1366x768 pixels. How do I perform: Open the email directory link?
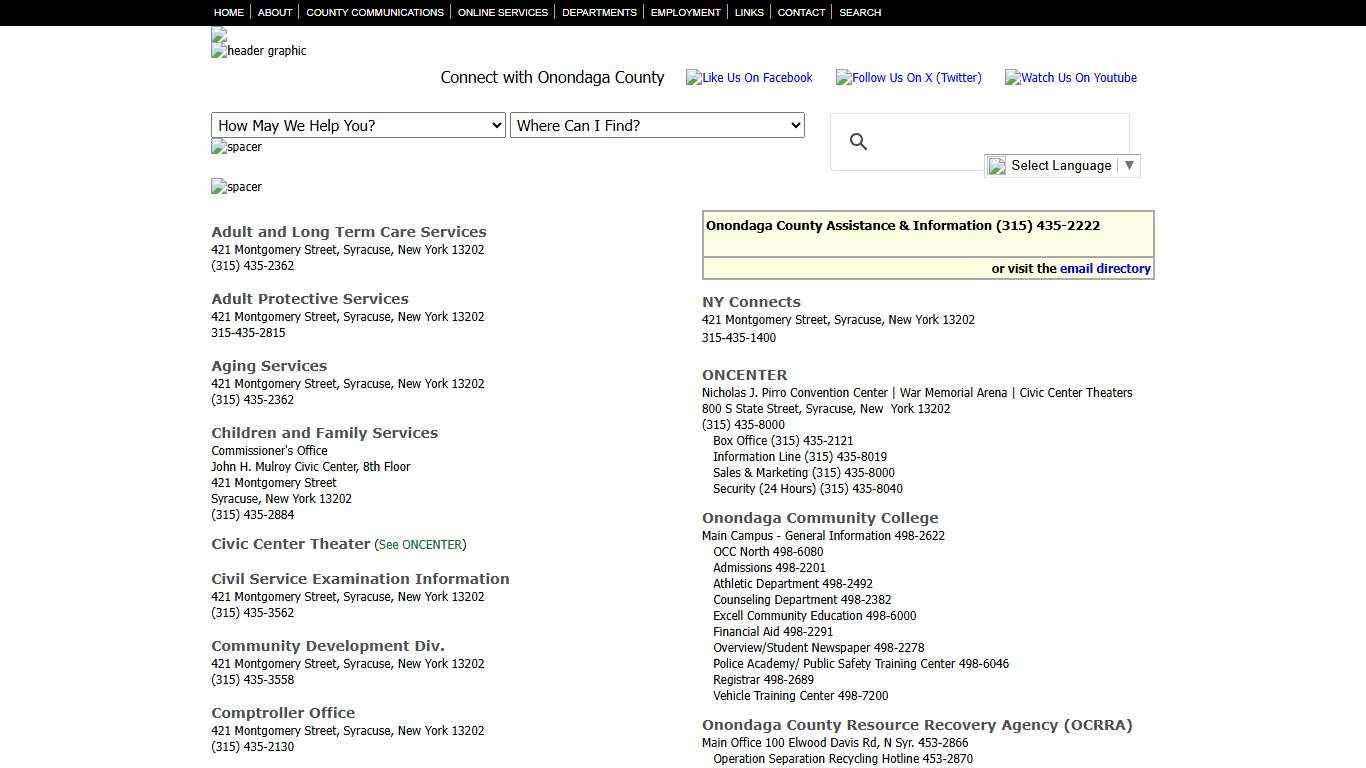click(1105, 268)
